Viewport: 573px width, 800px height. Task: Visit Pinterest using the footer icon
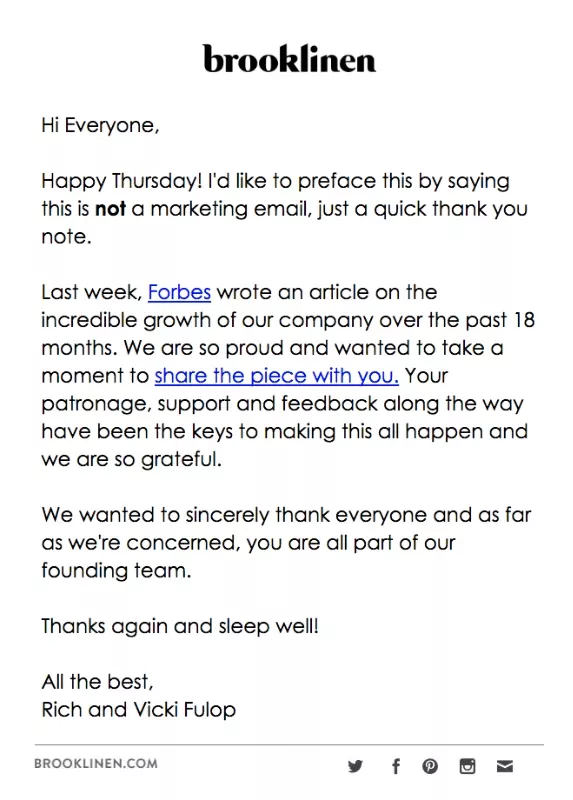(x=430, y=766)
